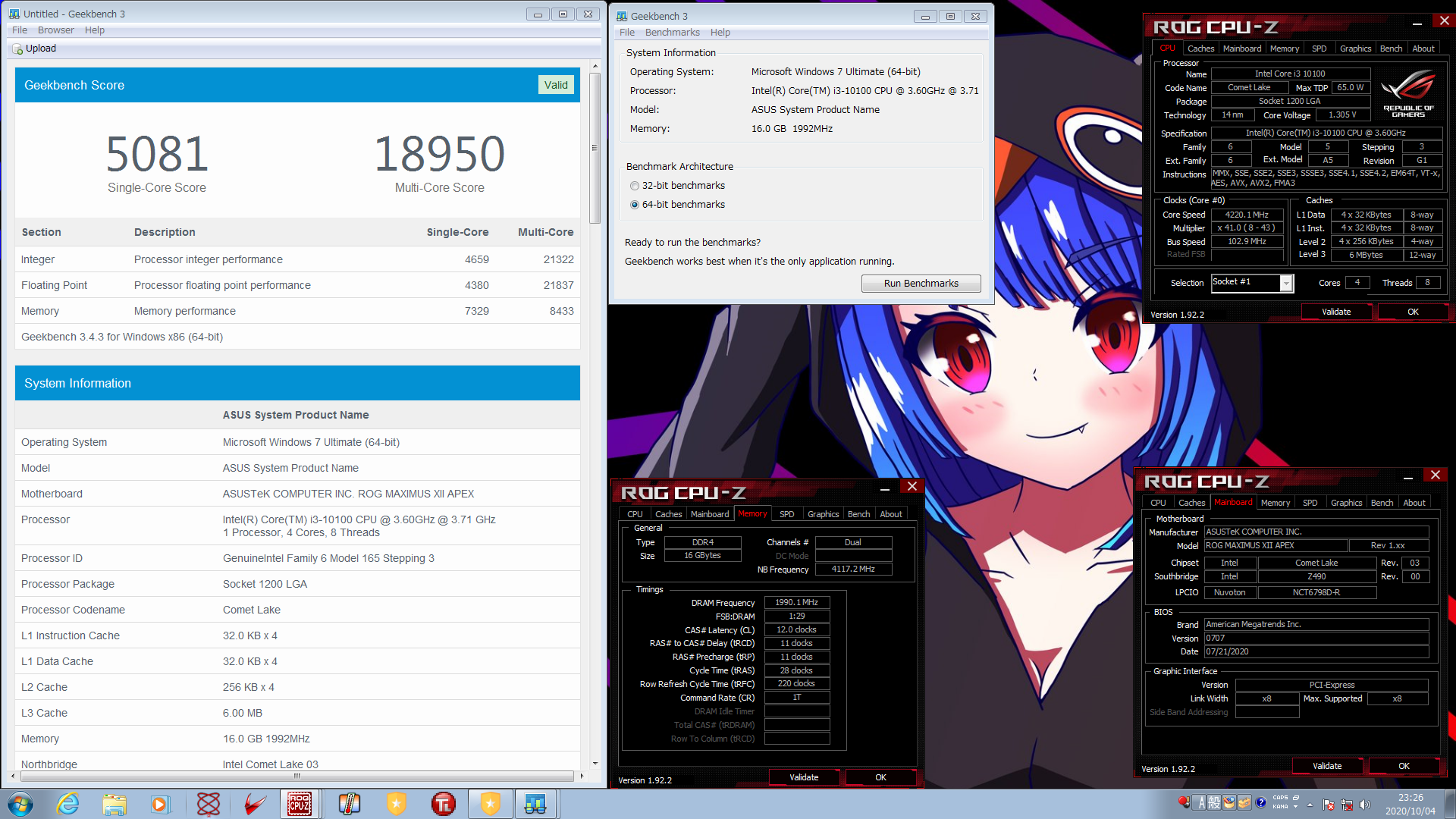Open the thermometer temperature app on taskbar

[349, 804]
